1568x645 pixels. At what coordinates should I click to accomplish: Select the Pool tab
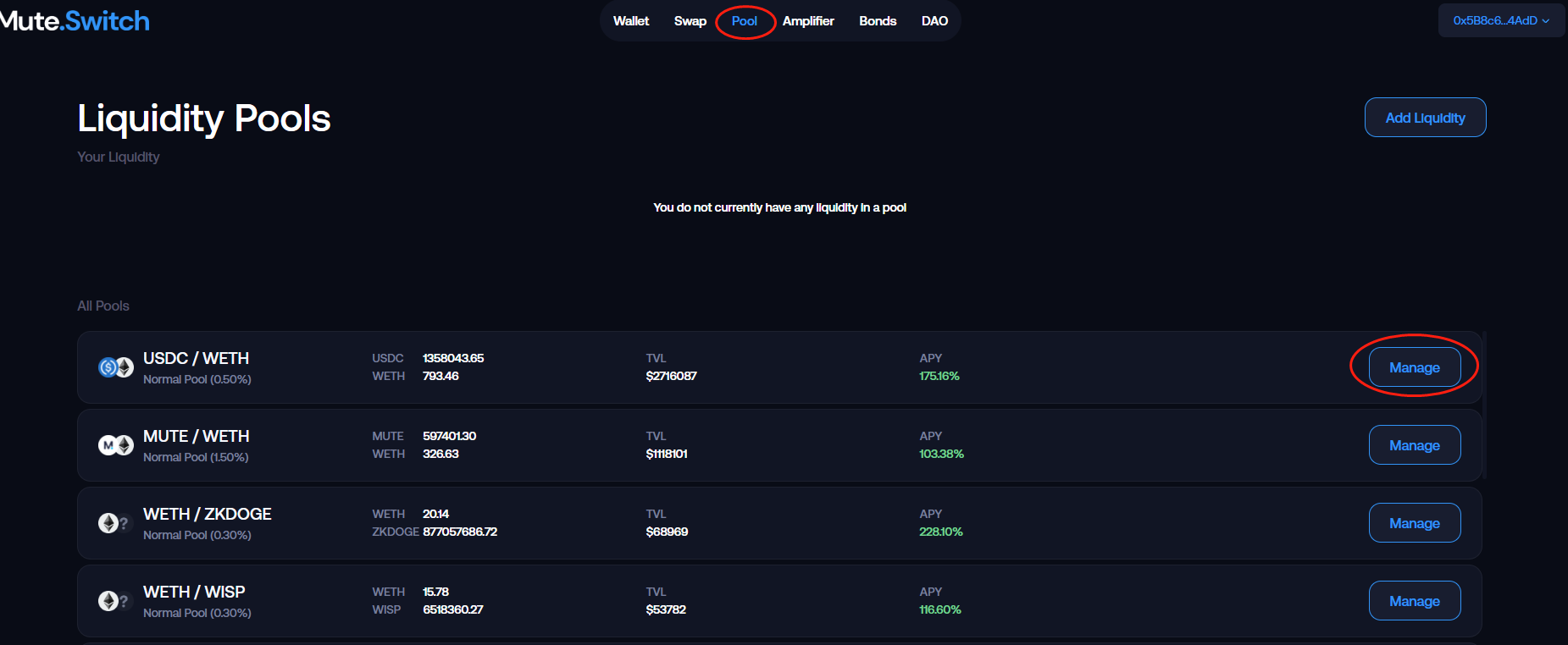pos(745,21)
